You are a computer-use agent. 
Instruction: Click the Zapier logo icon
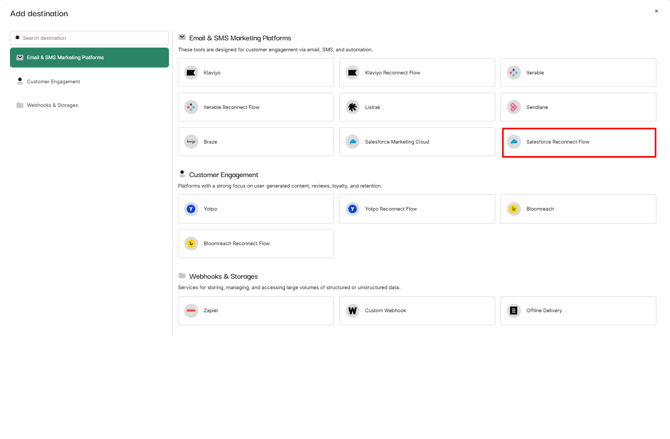(x=191, y=311)
